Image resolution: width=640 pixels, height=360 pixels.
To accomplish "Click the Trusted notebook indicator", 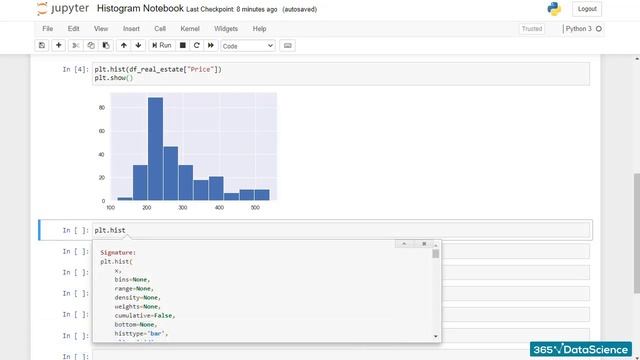I will click(x=532, y=29).
